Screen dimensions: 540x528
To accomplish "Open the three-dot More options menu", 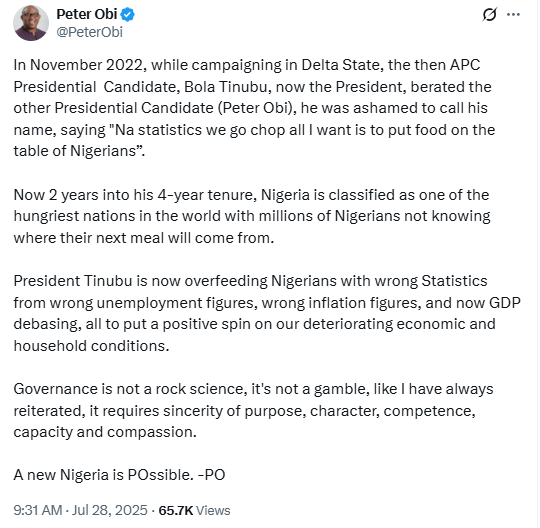I will click(513, 14).
